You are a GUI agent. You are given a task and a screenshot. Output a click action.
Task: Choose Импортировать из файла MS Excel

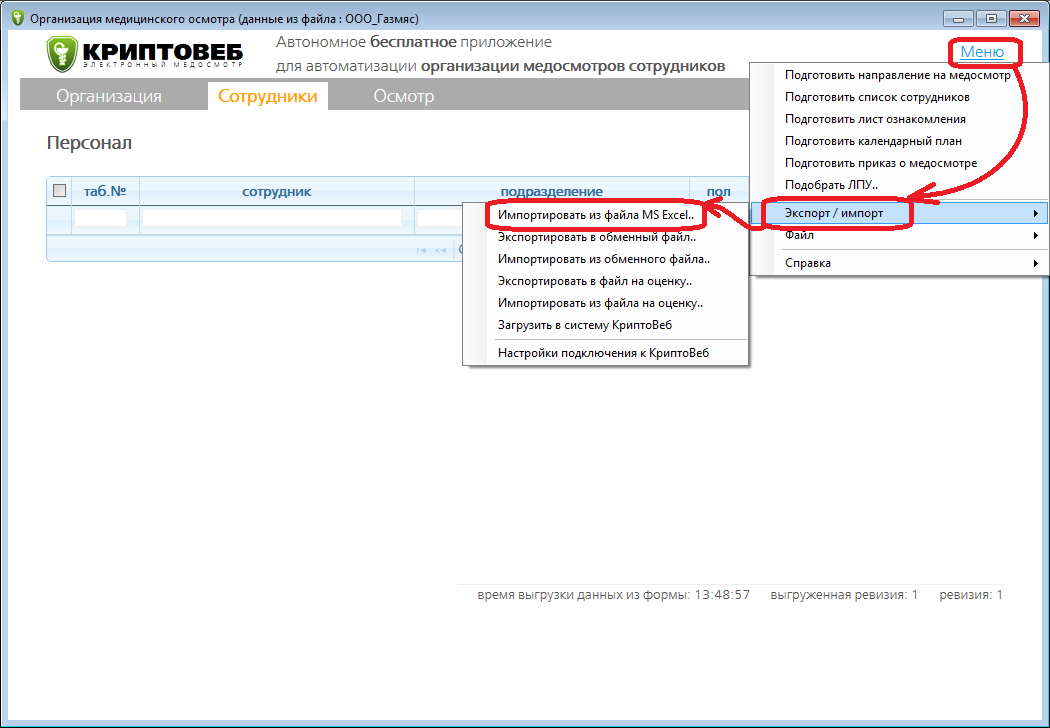click(x=596, y=215)
